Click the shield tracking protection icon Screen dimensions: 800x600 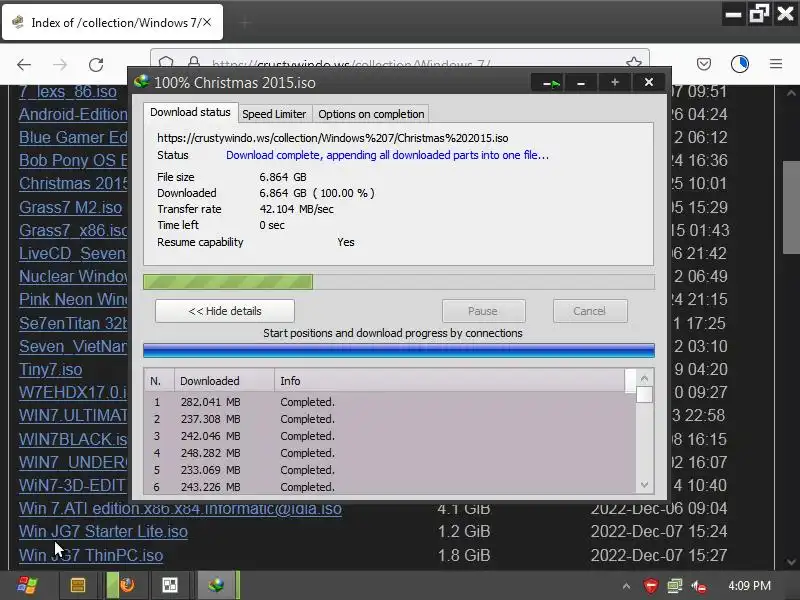[166, 63]
